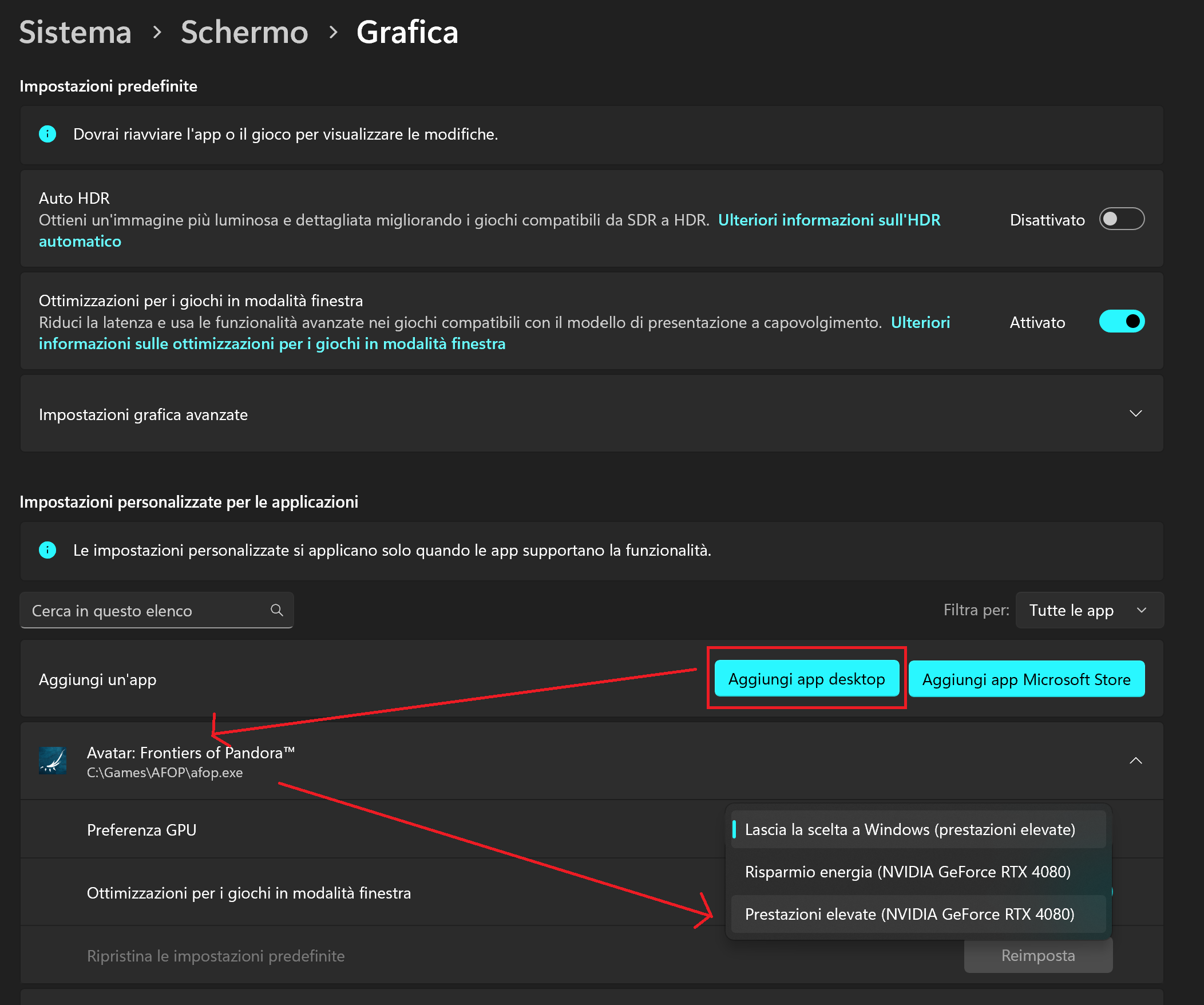Click the search magnifier icon
The image size is (1204, 1005).
[277, 610]
